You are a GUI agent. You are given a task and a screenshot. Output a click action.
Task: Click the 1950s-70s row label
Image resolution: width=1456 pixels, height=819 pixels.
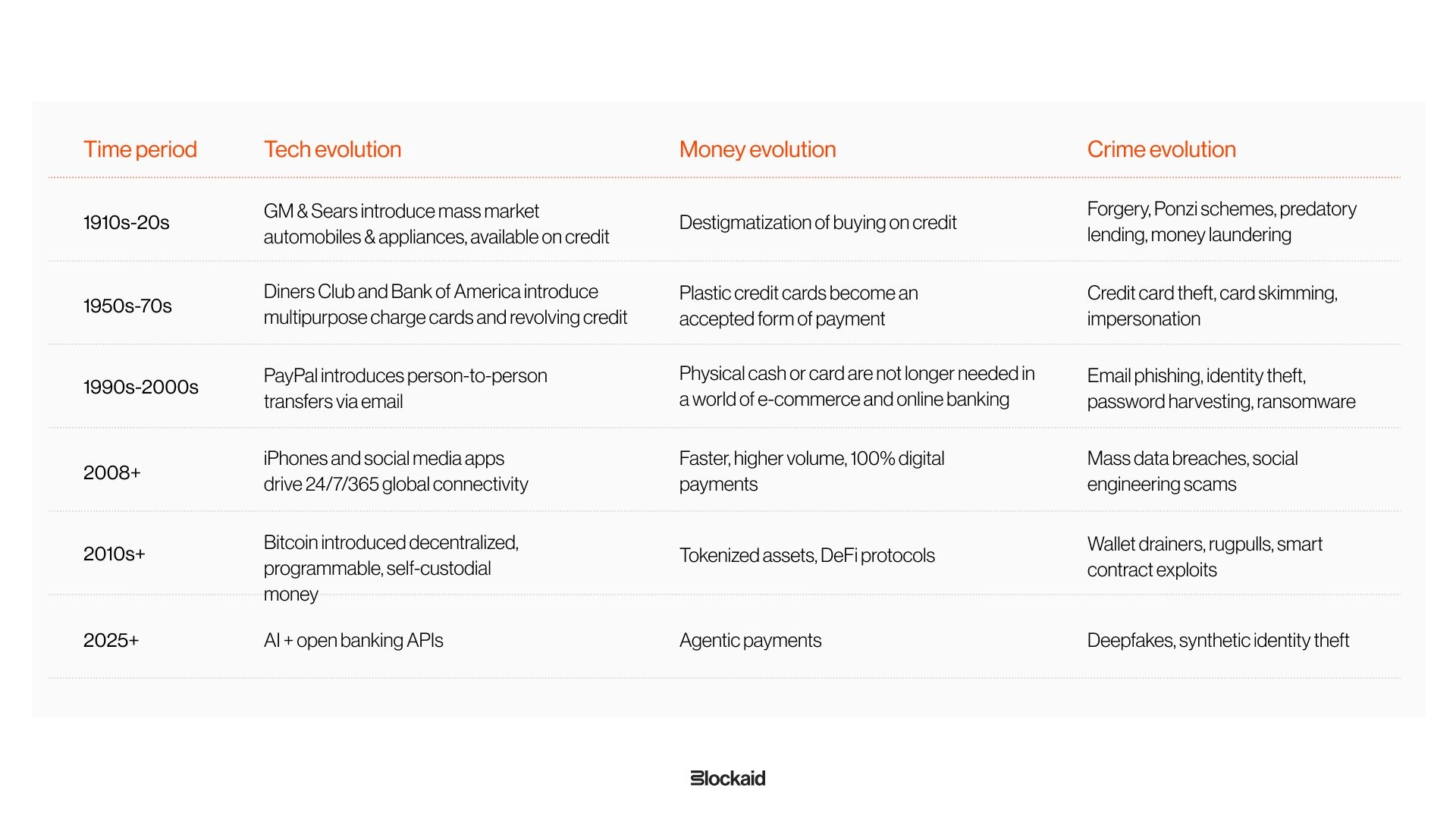click(127, 306)
